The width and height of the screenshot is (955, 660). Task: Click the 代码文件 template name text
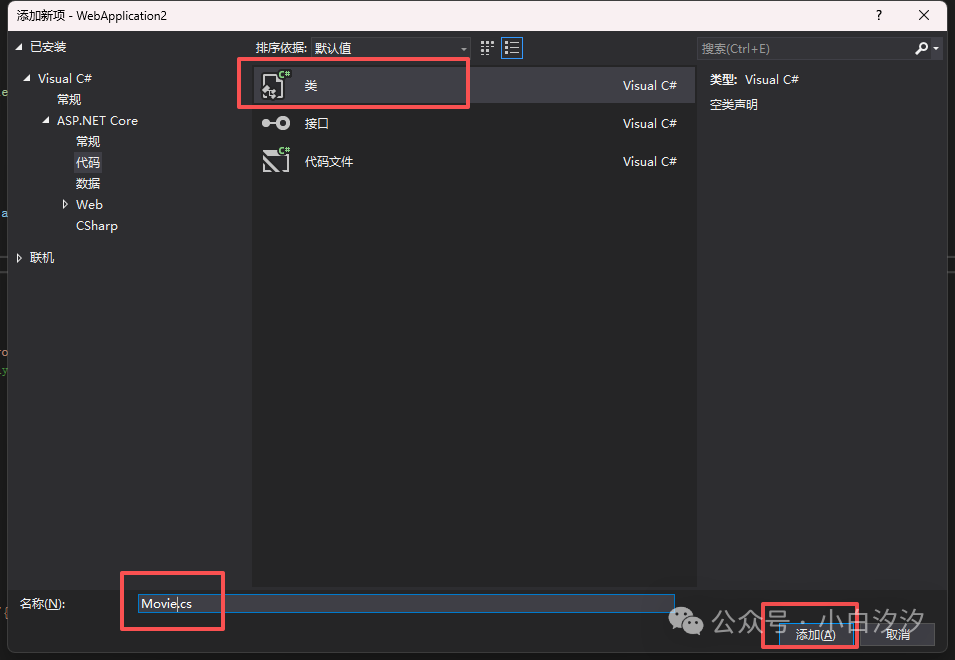coord(329,161)
